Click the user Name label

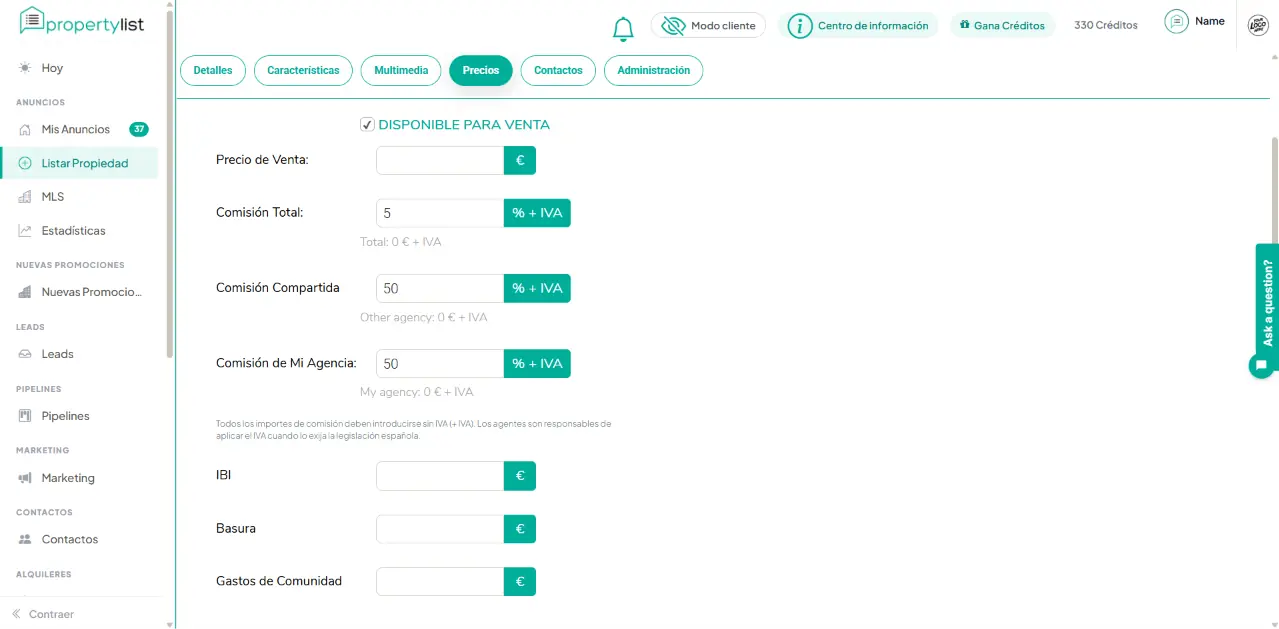click(1210, 21)
